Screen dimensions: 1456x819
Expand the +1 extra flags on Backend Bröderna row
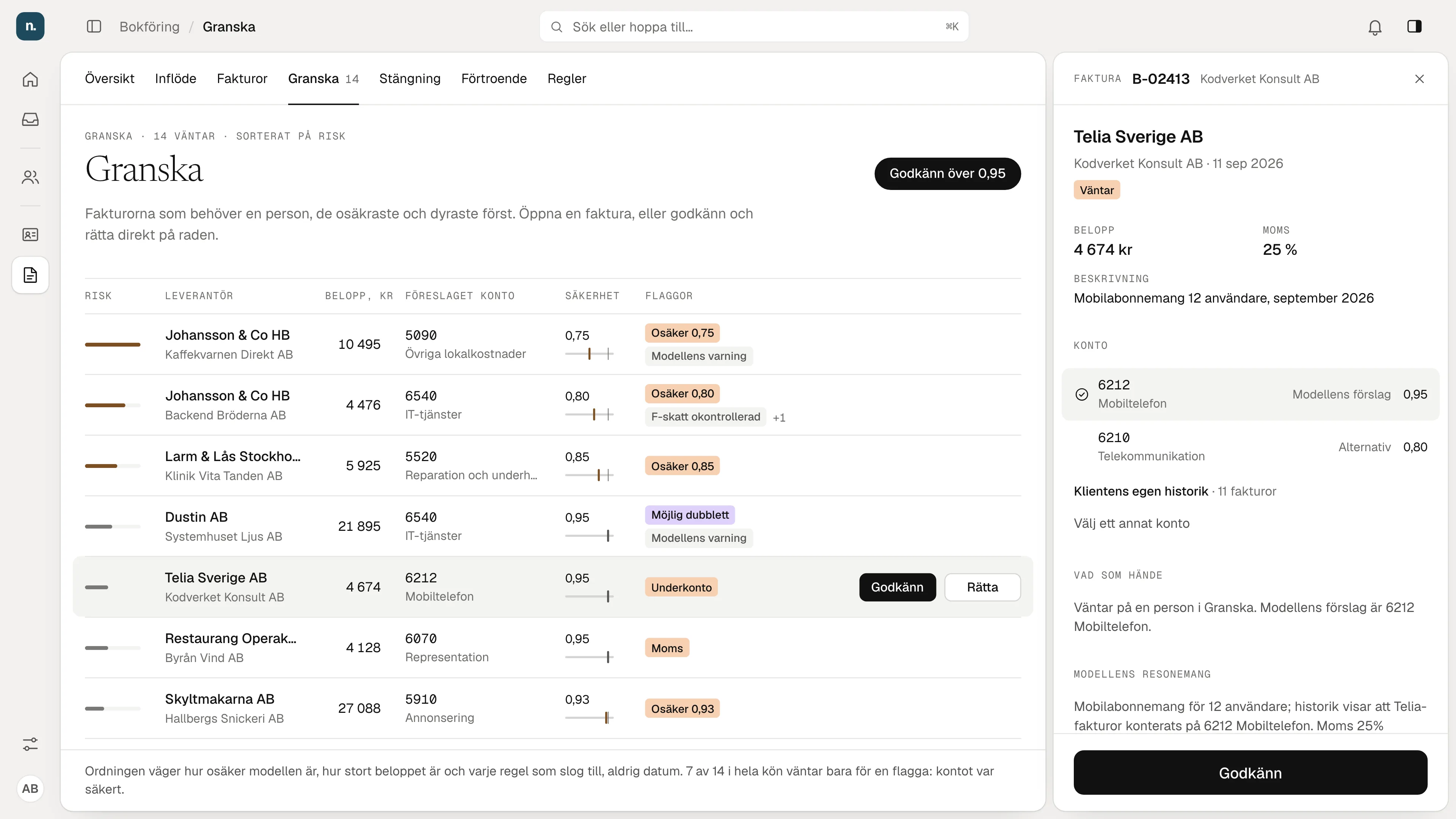779,418
